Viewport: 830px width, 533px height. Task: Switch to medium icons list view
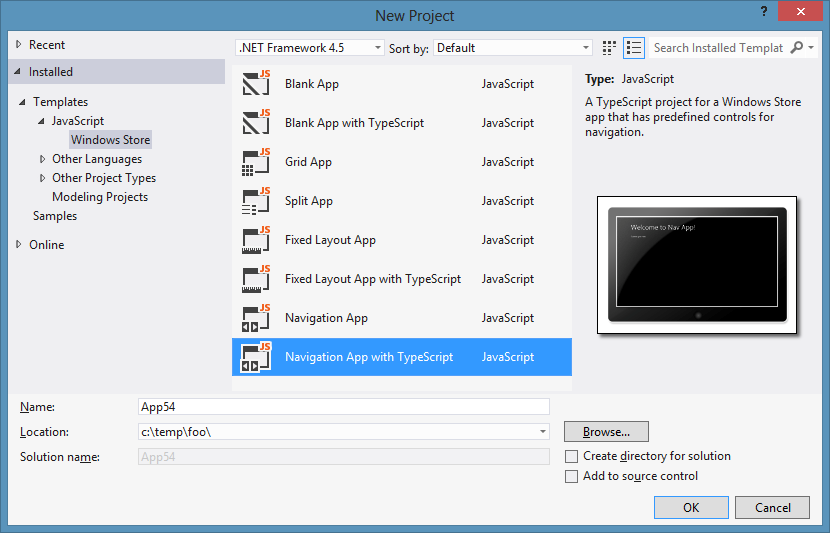click(634, 48)
